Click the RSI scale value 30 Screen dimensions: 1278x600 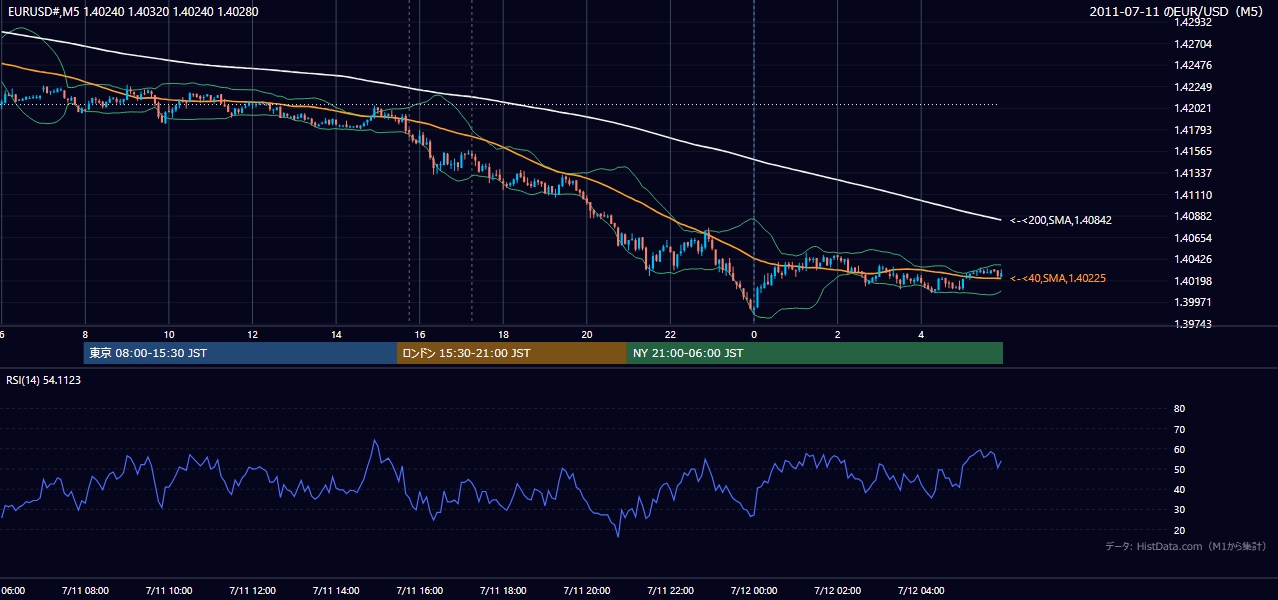tap(1179, 510)
